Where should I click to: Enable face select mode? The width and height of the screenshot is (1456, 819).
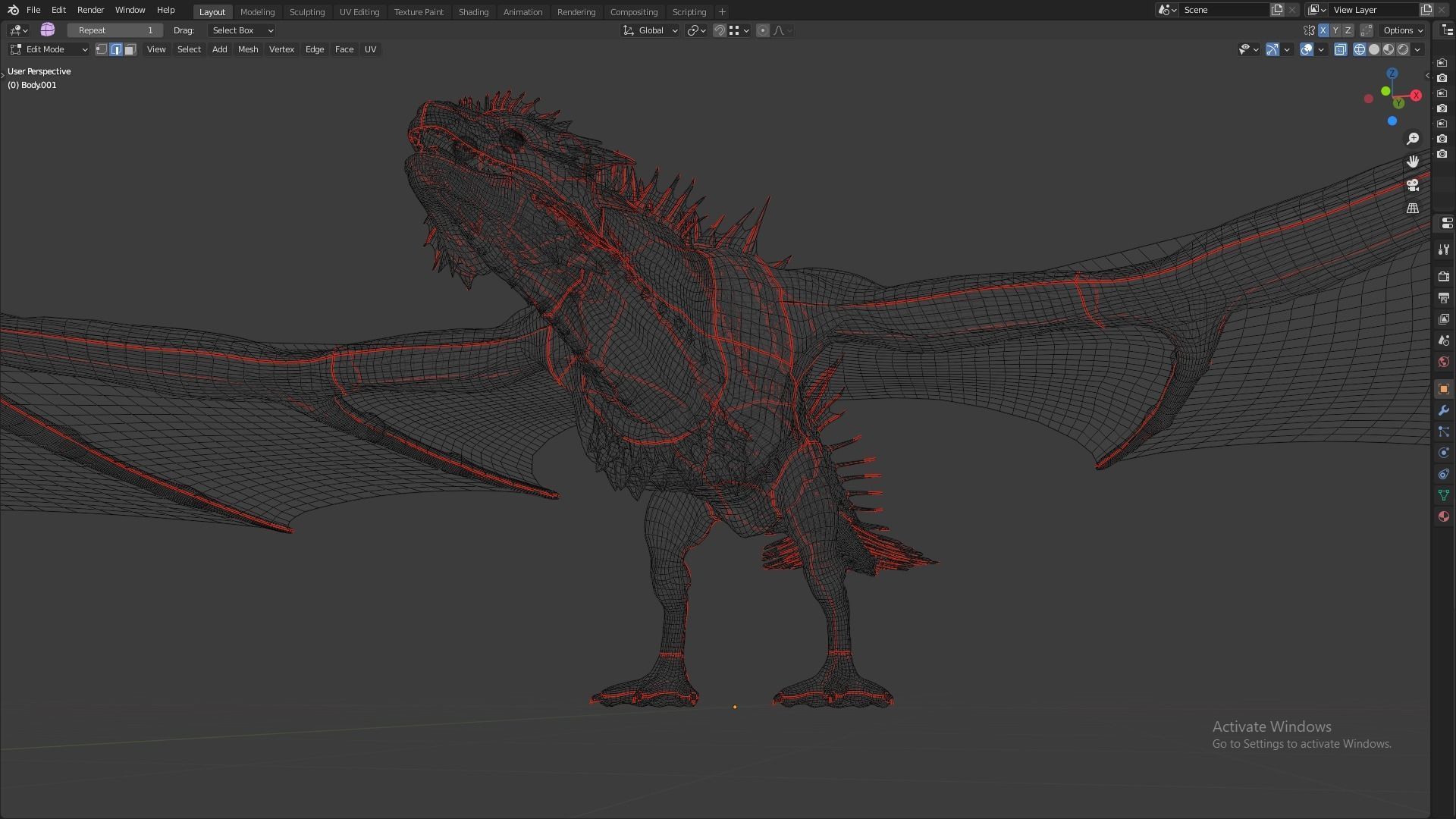[x=130, y=49]
